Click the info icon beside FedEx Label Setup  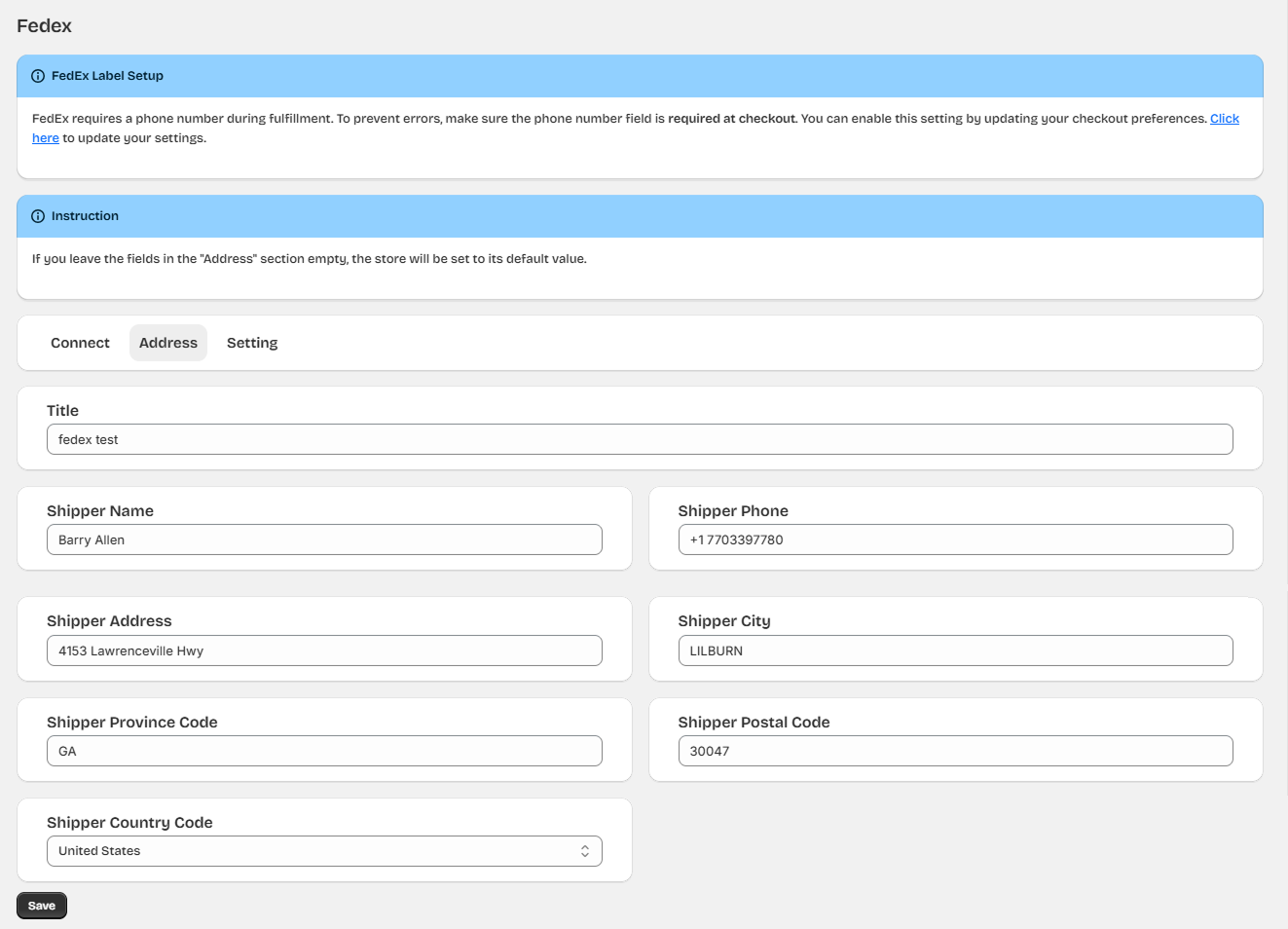(38, 76)
